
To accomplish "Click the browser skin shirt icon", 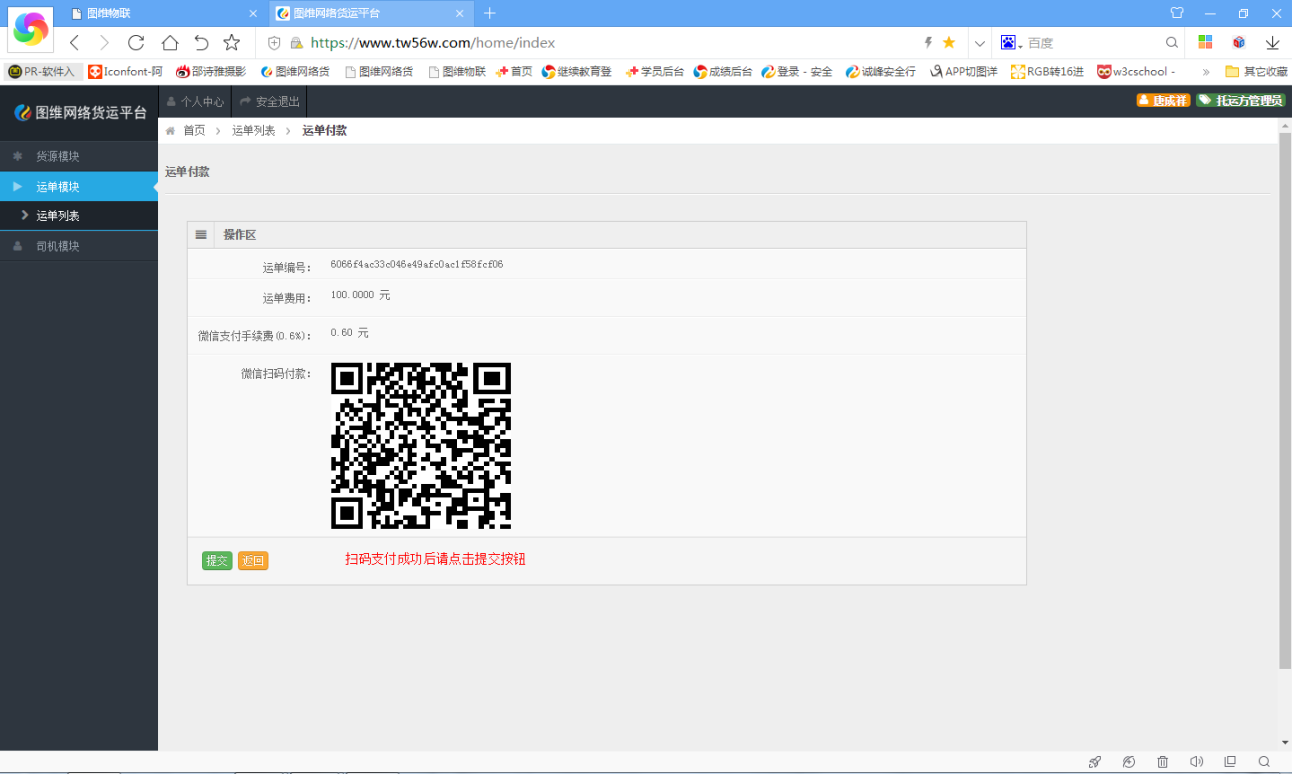I will pyautogui.click(x=1177, y=13).
